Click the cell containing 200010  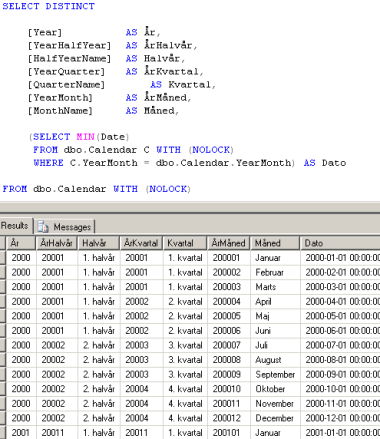[229, 389]
